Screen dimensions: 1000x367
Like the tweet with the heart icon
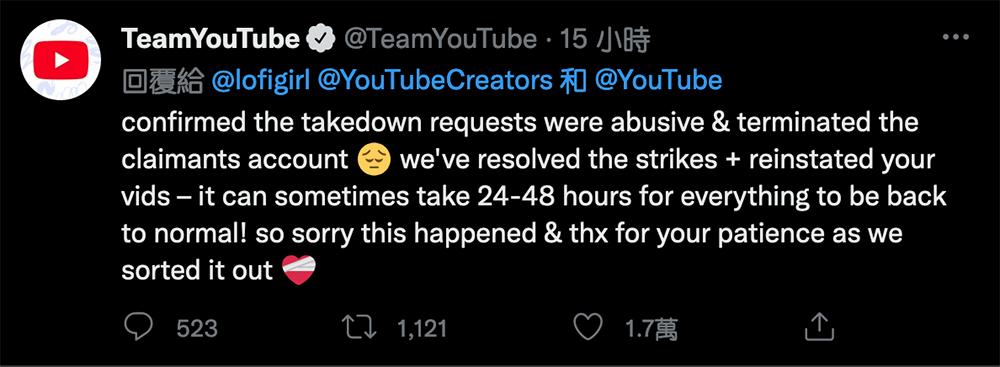click(587, 328)
